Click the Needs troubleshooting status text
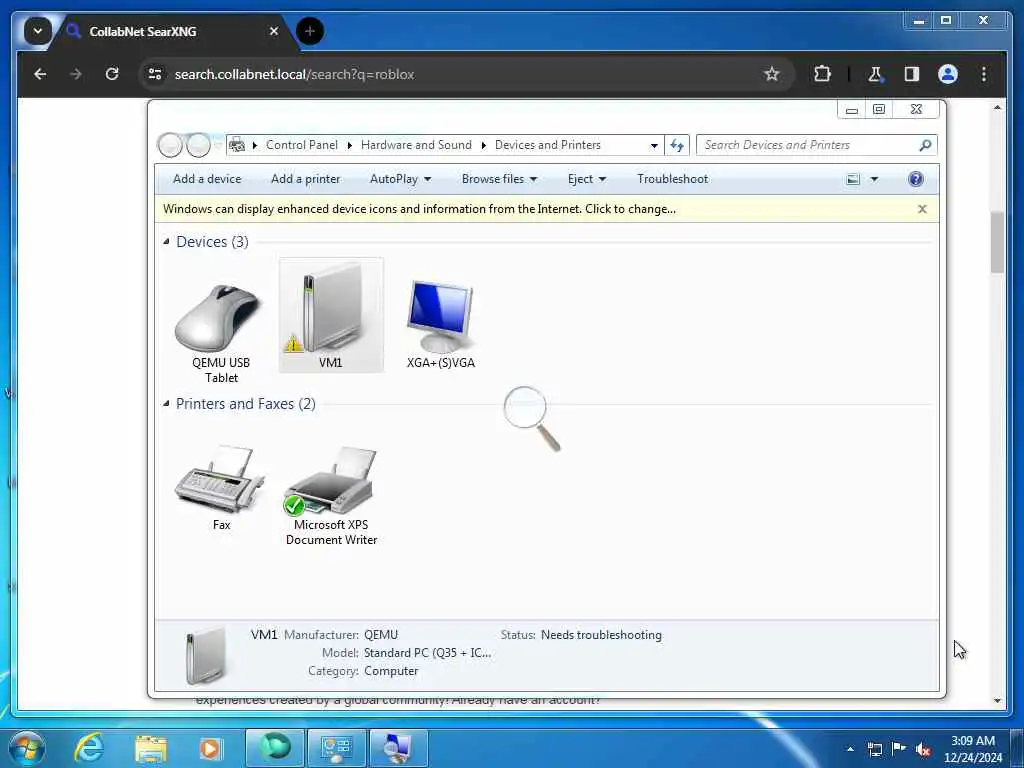This screenshot has width=1024, height=768. [601, 635]
